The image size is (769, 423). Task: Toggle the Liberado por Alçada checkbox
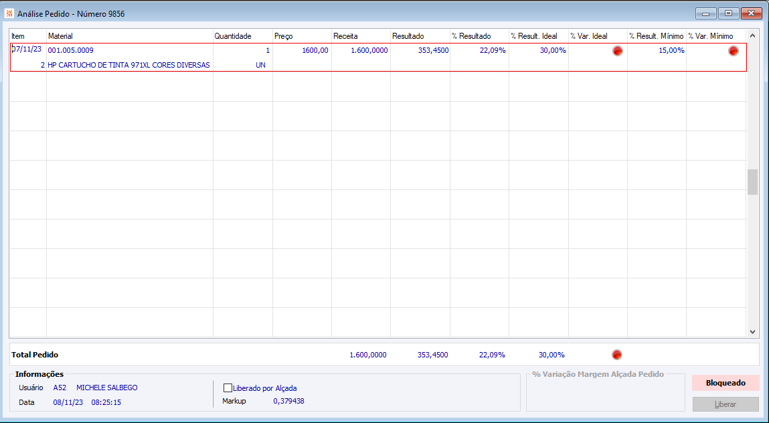[x=228, y=388]
